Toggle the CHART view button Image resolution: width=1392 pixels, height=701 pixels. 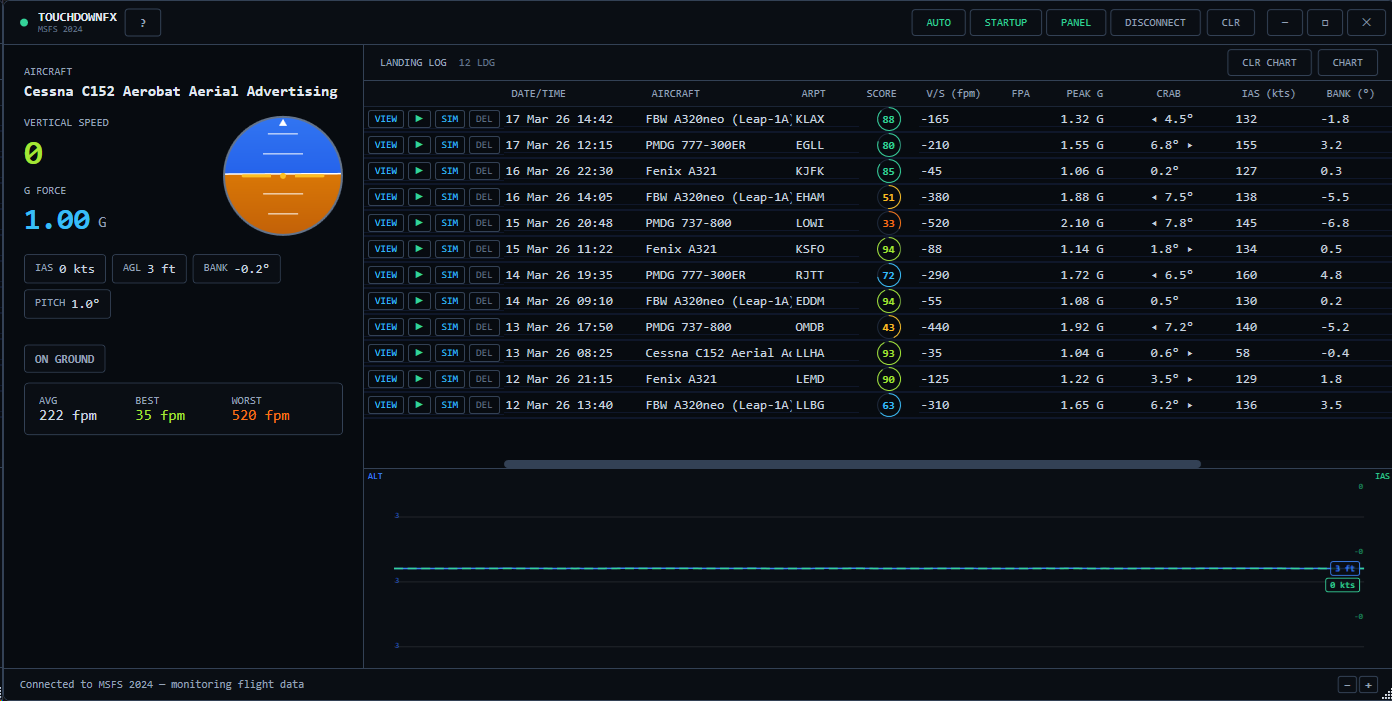tap(1347, 62)
